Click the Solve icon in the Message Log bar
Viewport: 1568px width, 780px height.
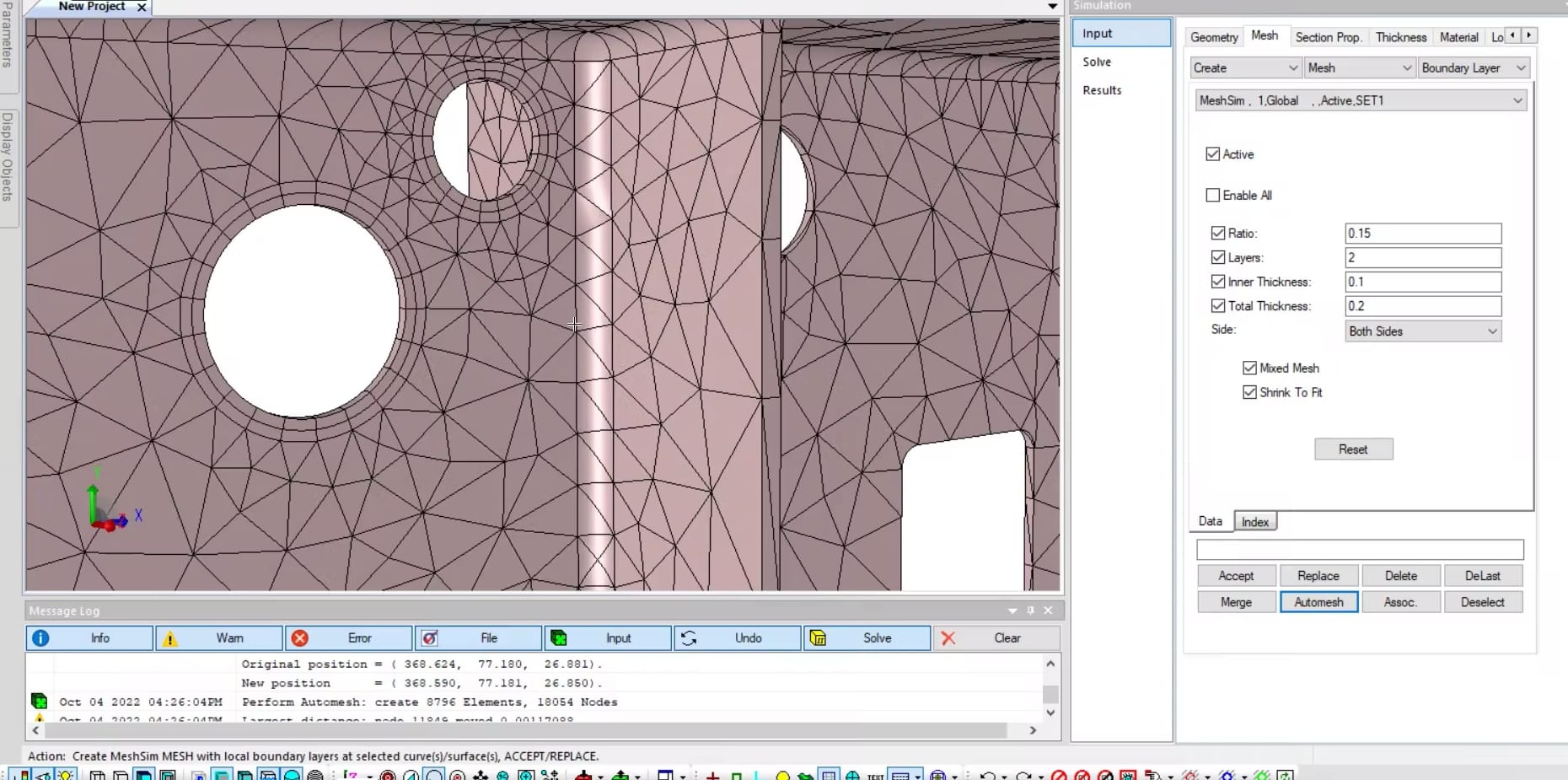coord(819,638)
